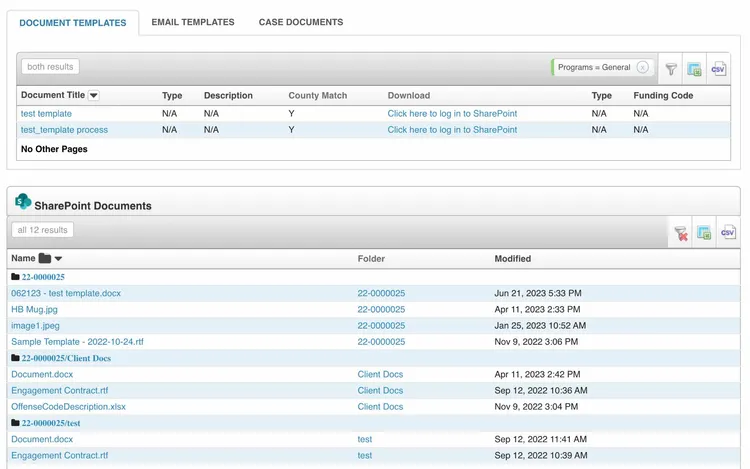Click SharePoint login link for test template row
750x469 pixels.
click(452, 114)
